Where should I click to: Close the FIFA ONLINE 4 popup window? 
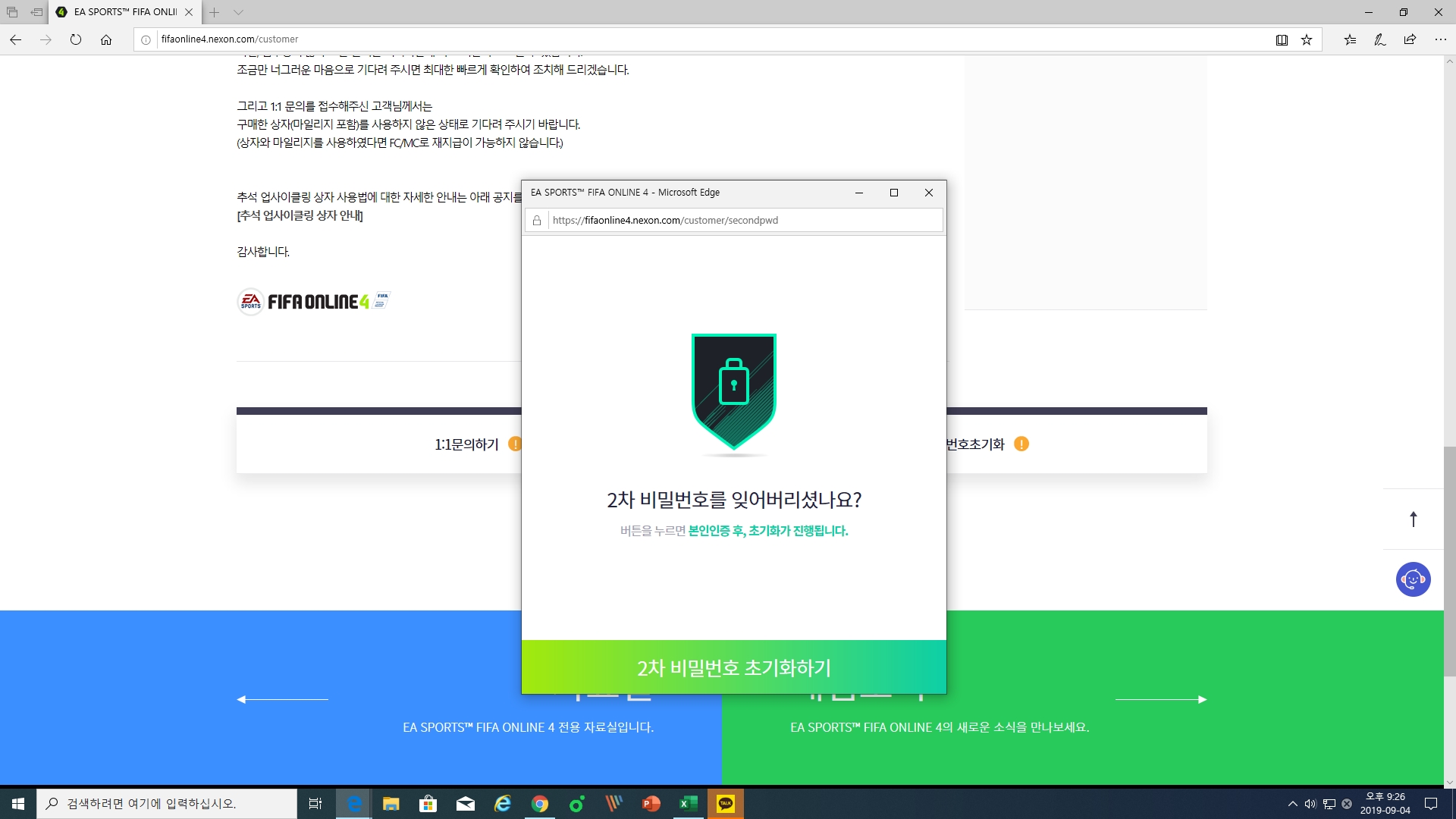point(928,193)
